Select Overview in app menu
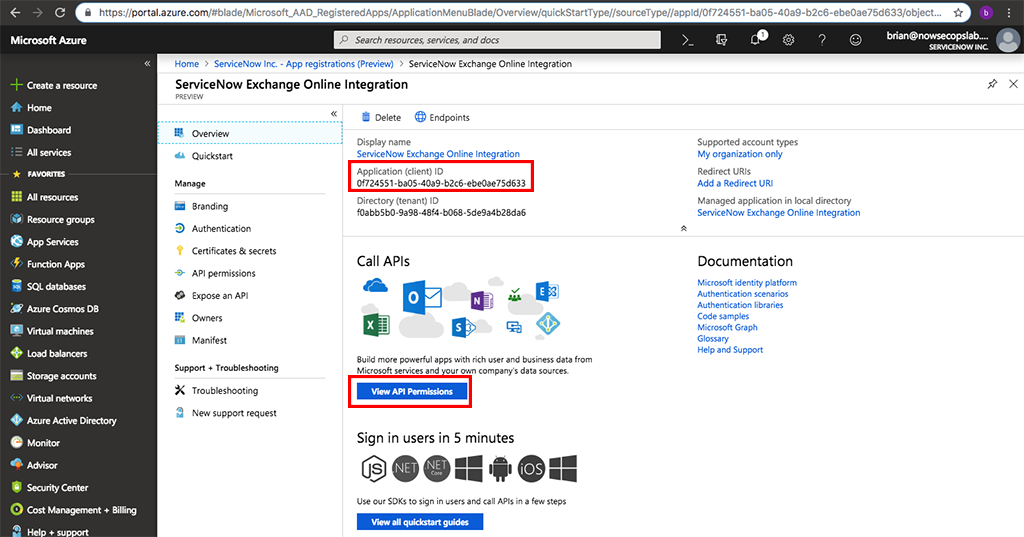 [x=249, y=133]
